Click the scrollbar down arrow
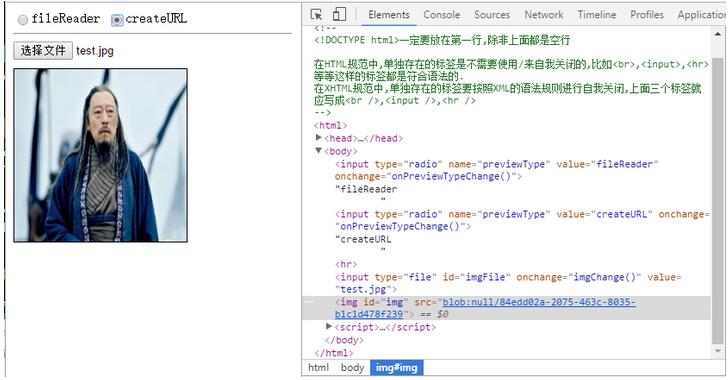Viewport: 728px width, 380px height. click(x=718, y=351)
